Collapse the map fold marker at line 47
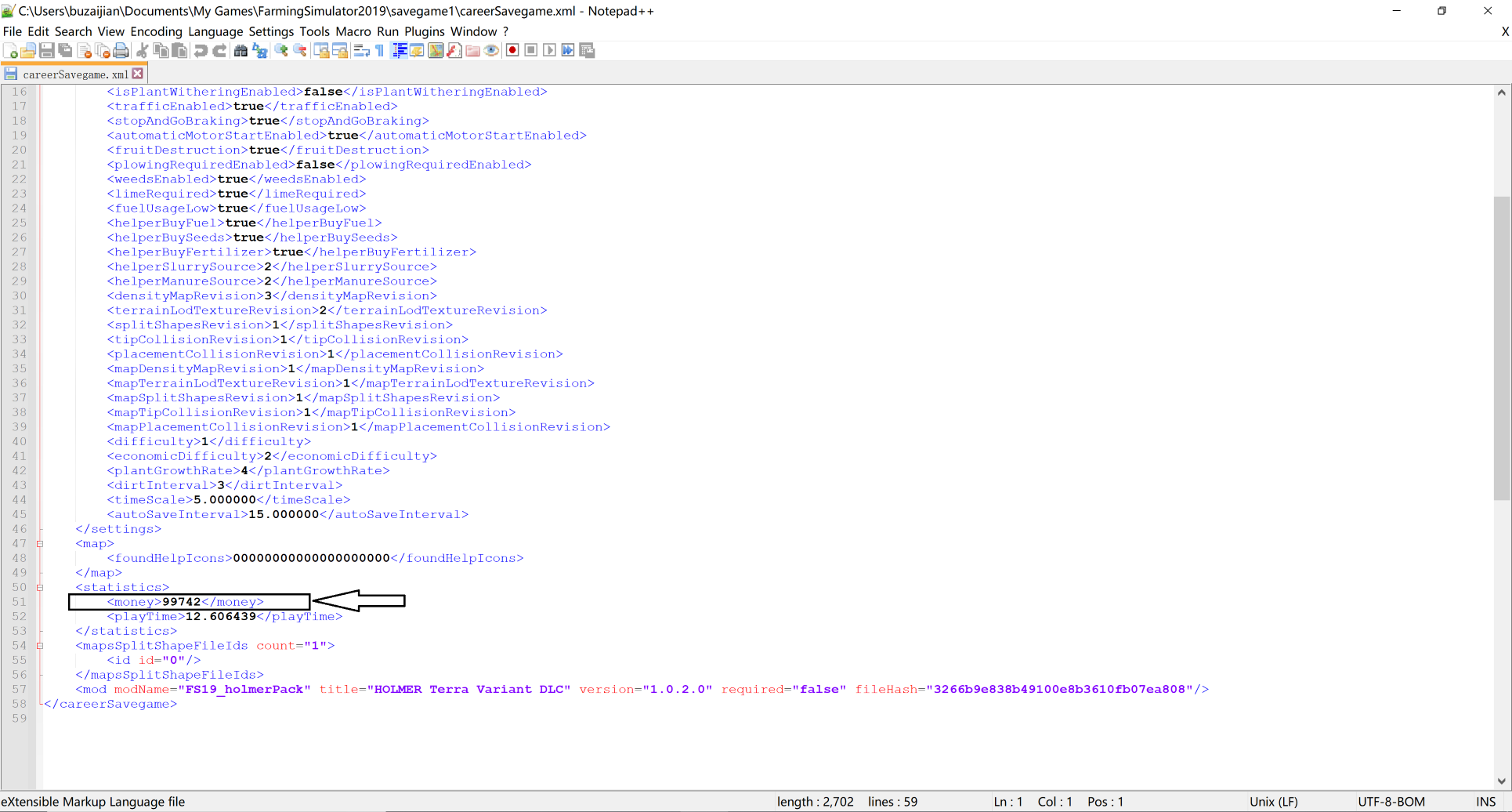Image resolution: width=1512 pixels, height=812 pixels. tap(40, 544)
